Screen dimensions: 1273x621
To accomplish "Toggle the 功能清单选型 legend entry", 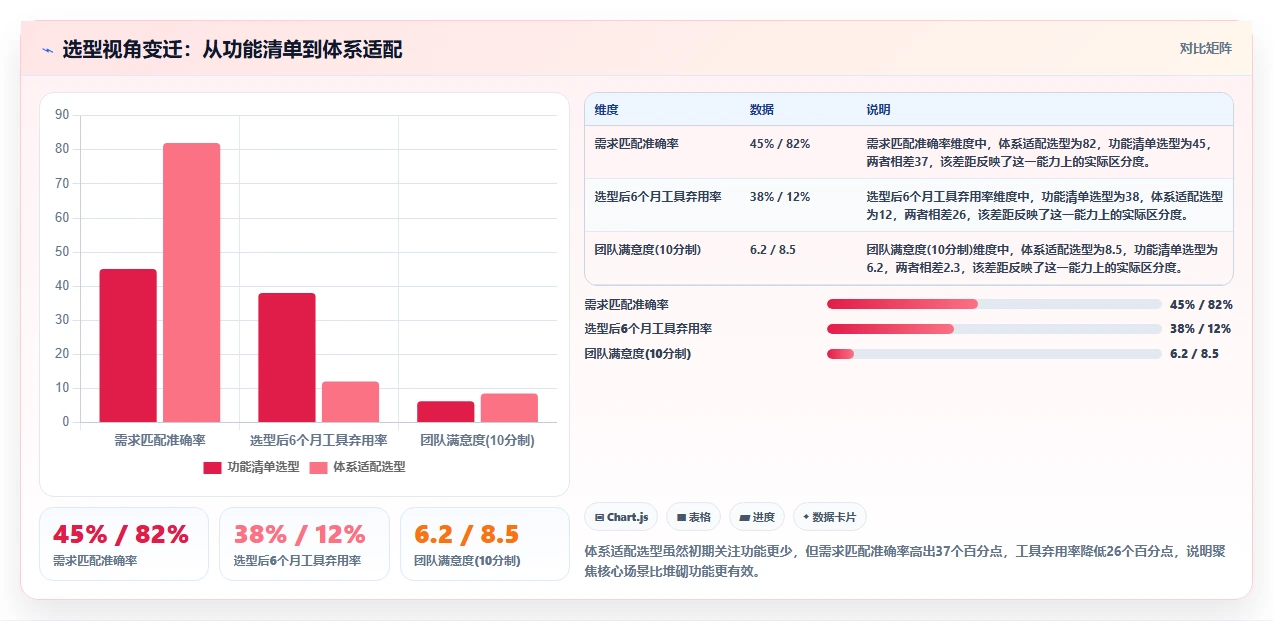I will 251,467.
